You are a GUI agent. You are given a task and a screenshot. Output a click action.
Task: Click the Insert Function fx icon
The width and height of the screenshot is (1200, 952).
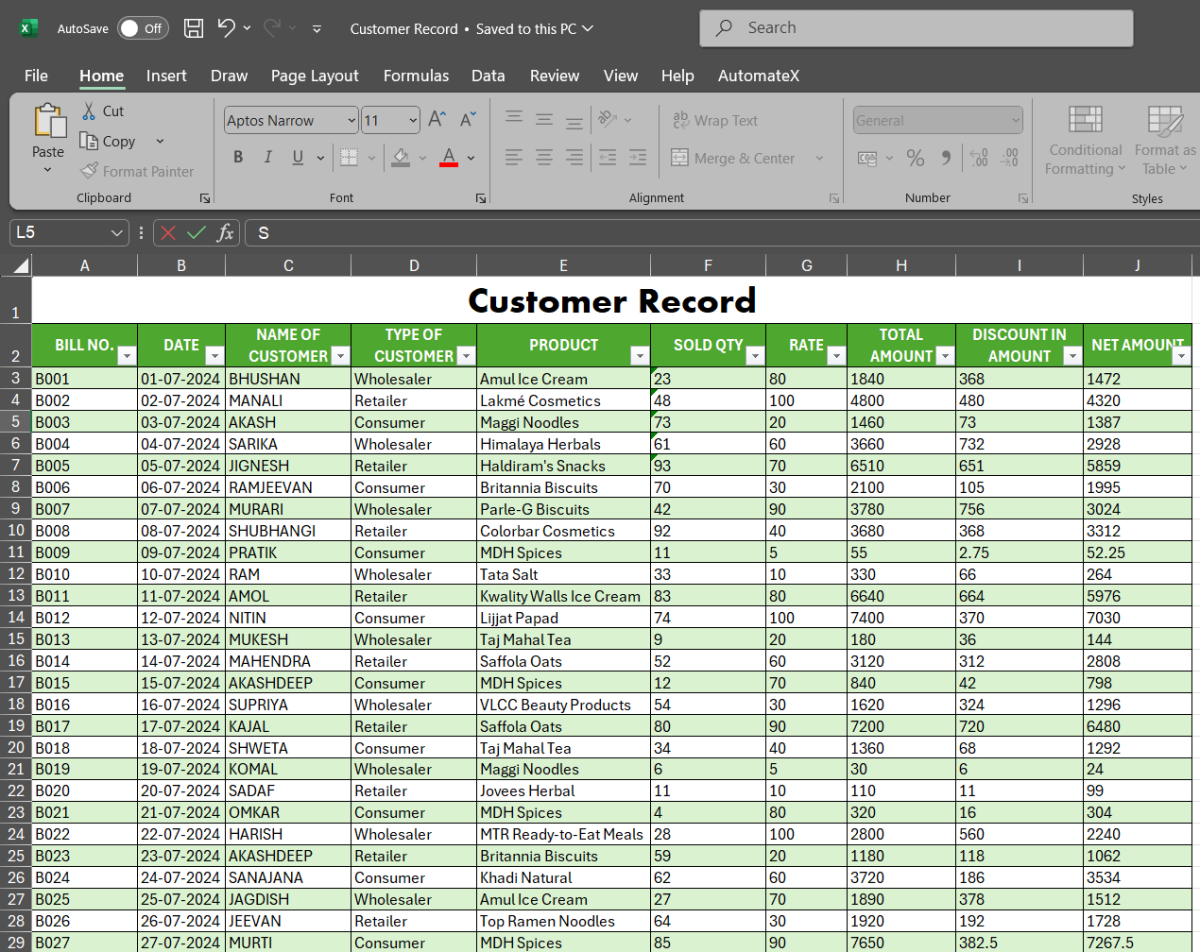coord(226,233)
